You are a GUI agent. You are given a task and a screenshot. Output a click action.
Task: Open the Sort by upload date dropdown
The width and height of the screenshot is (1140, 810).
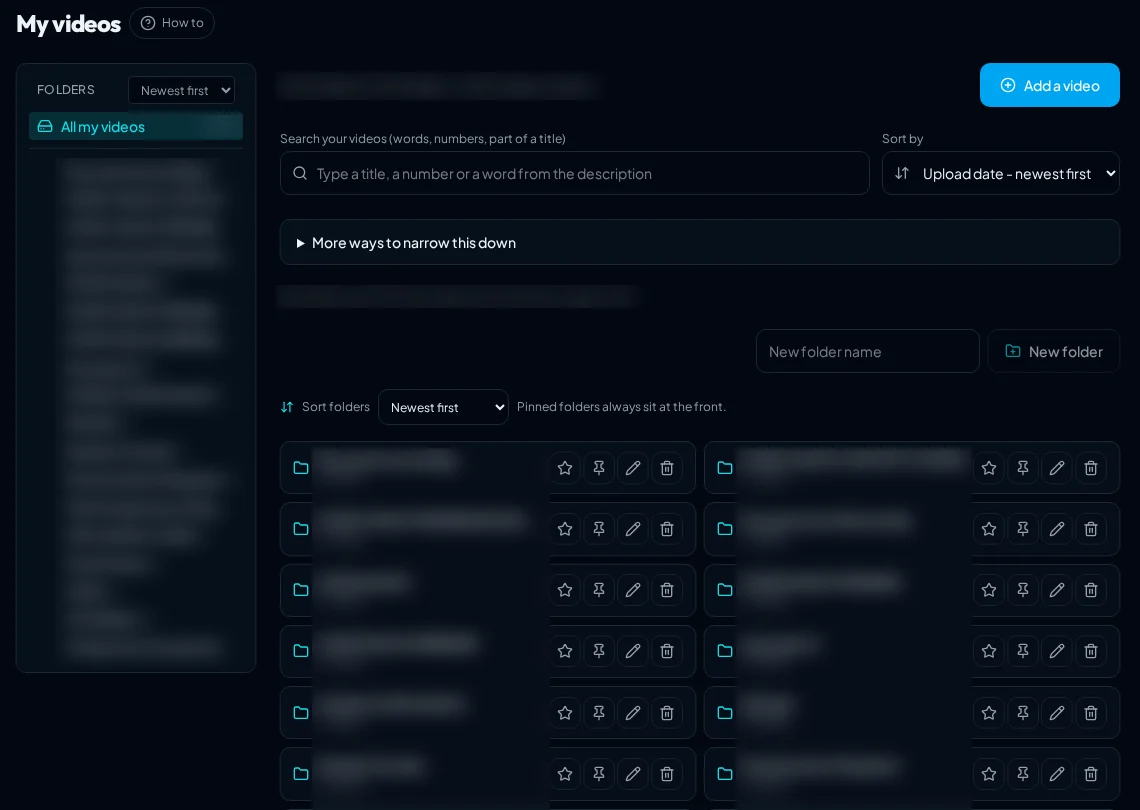(1000, 173)
